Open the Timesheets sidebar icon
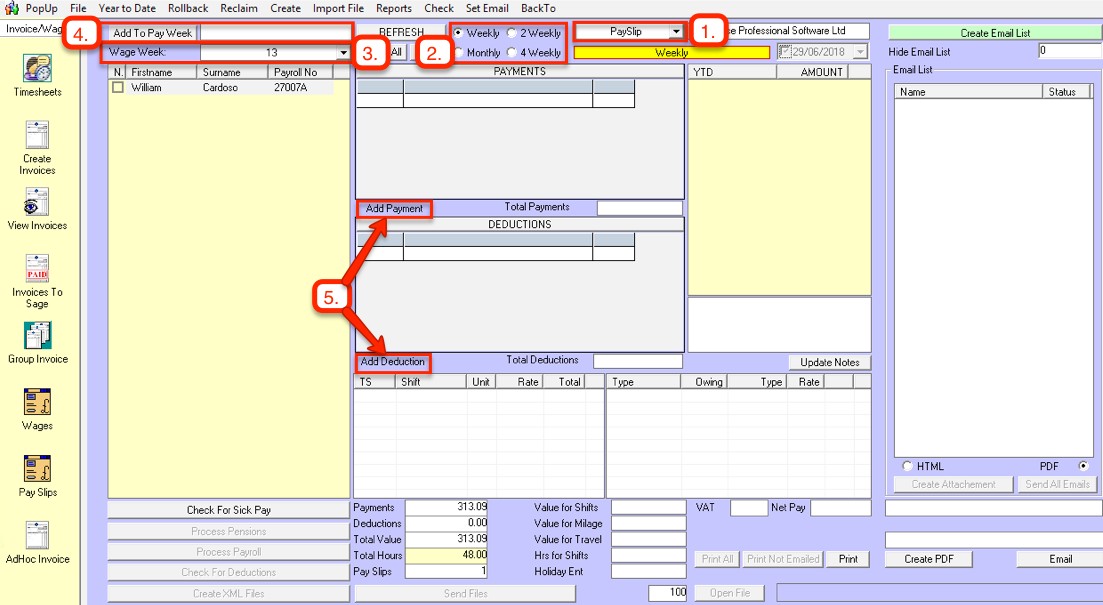 [37, 71]
